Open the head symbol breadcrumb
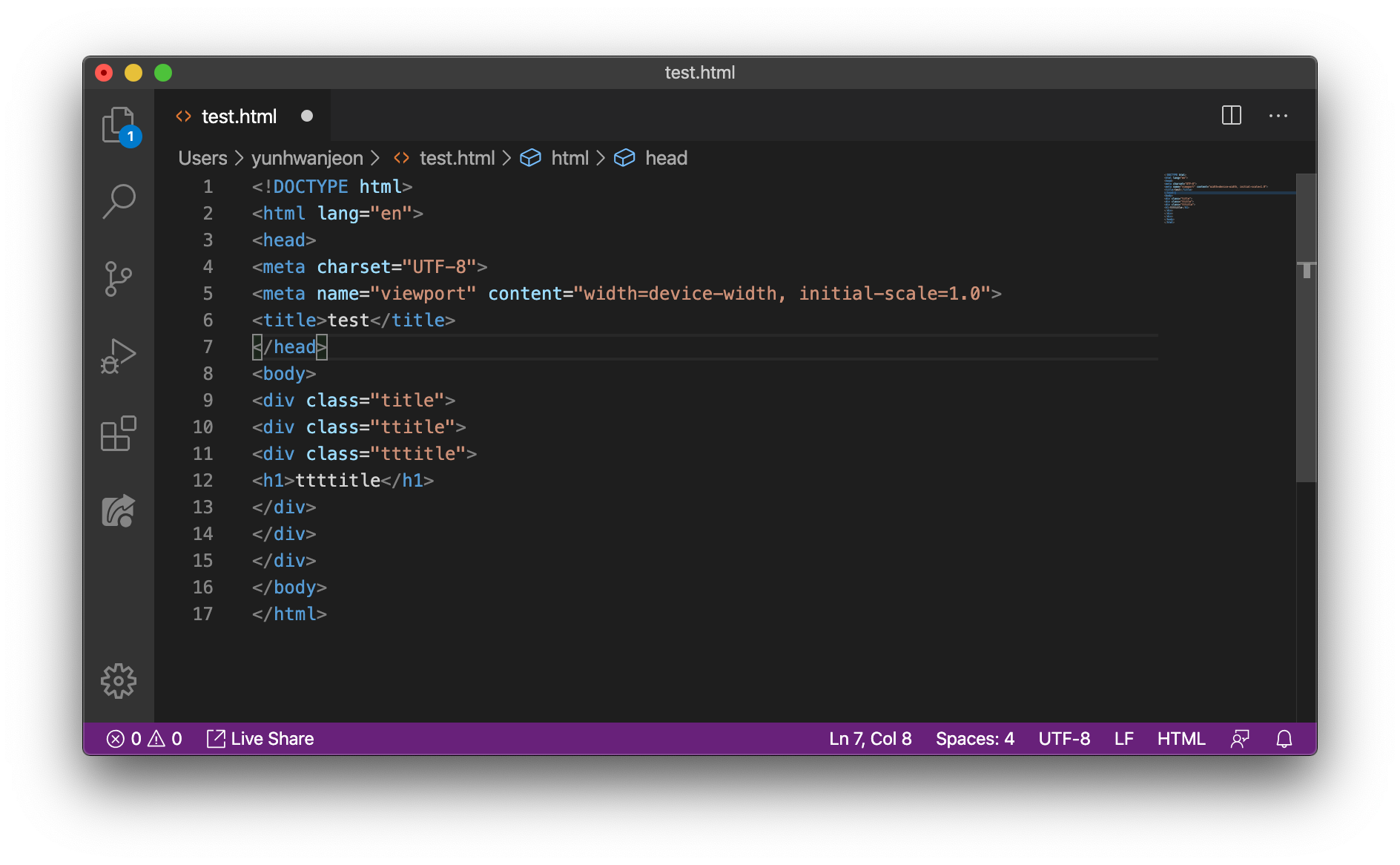Screen dimensions: 1400x865 (x=651, y=158)
